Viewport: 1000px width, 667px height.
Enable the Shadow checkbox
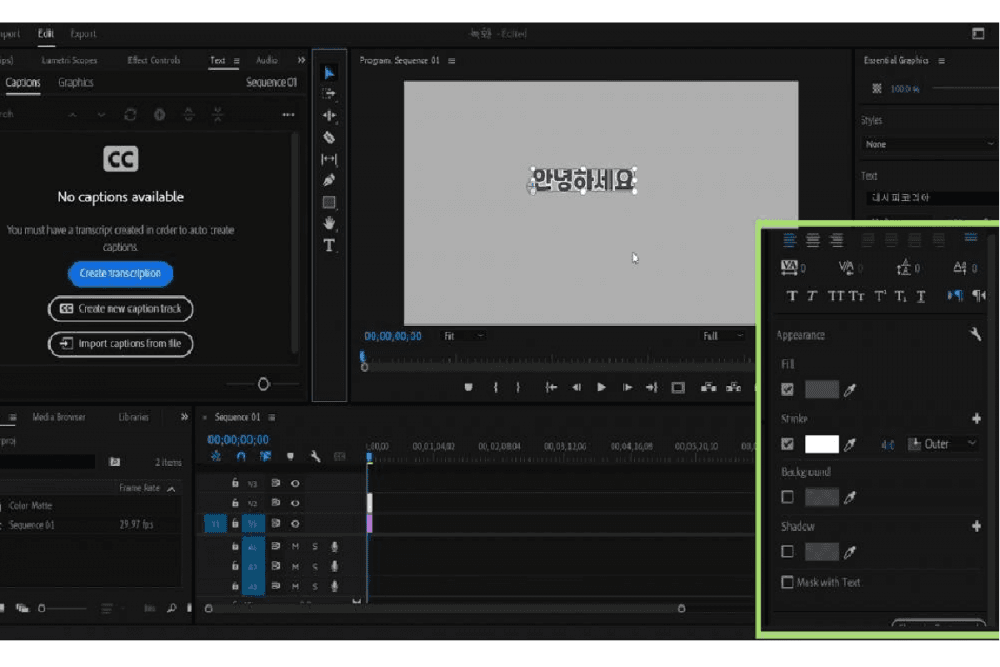click(788, 552)
